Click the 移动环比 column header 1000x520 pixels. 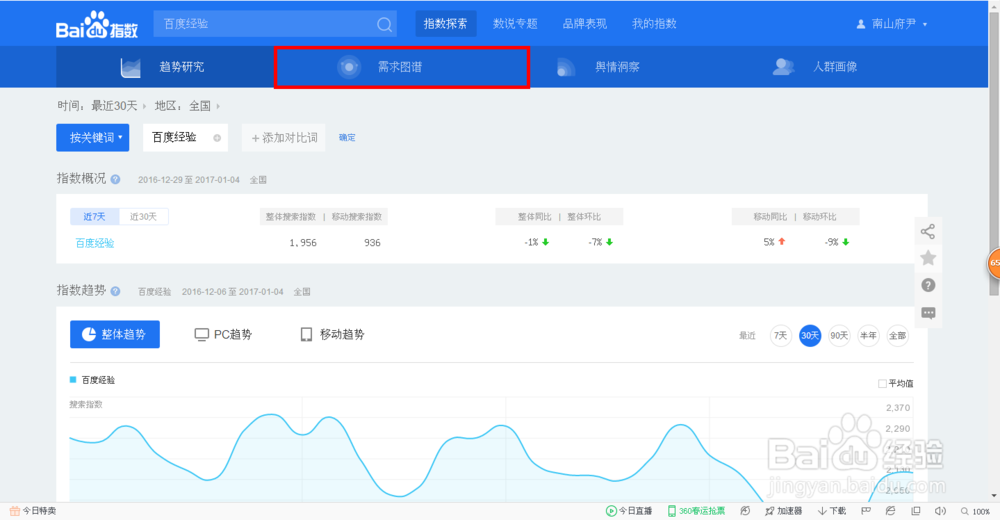[820, 216]
